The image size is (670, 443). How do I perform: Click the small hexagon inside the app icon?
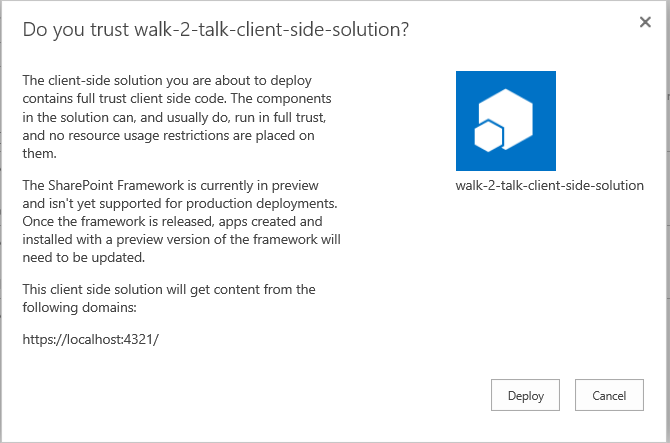(x=489, y=137)
